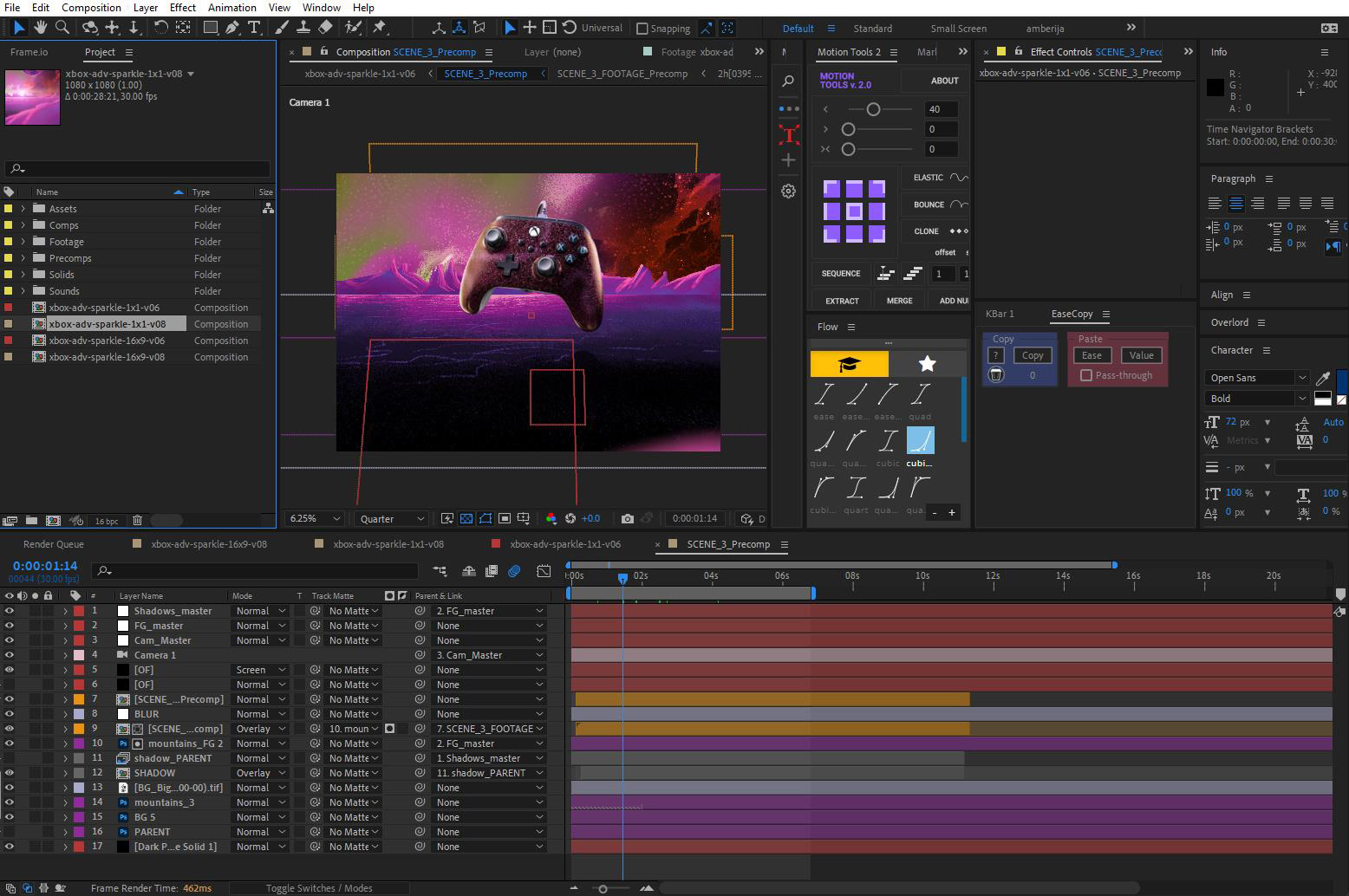The height and width of the screenshot is (896, 1349).
Task: Open the Composition menu
Action: point(91,8)
